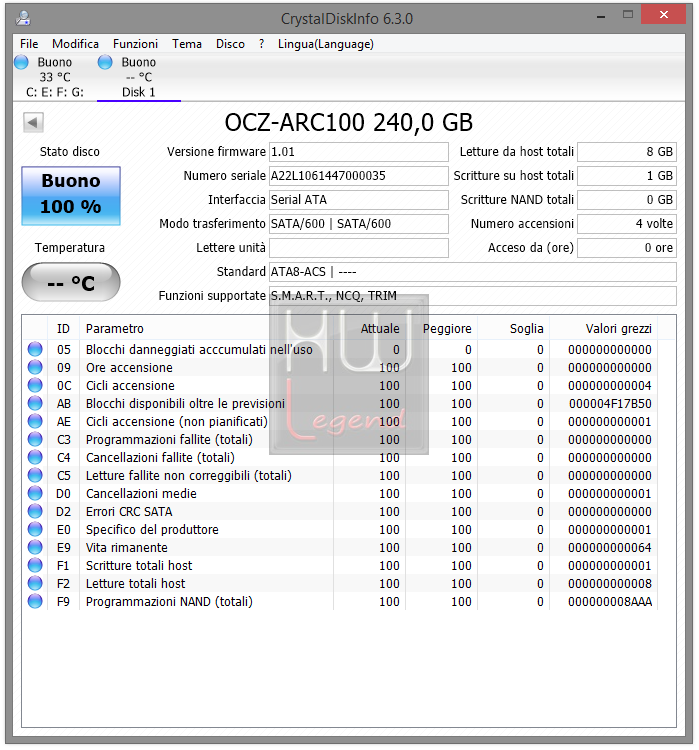Open the Lingua(Language) menu
Screen dimensions: 699x750
[326, 44]
